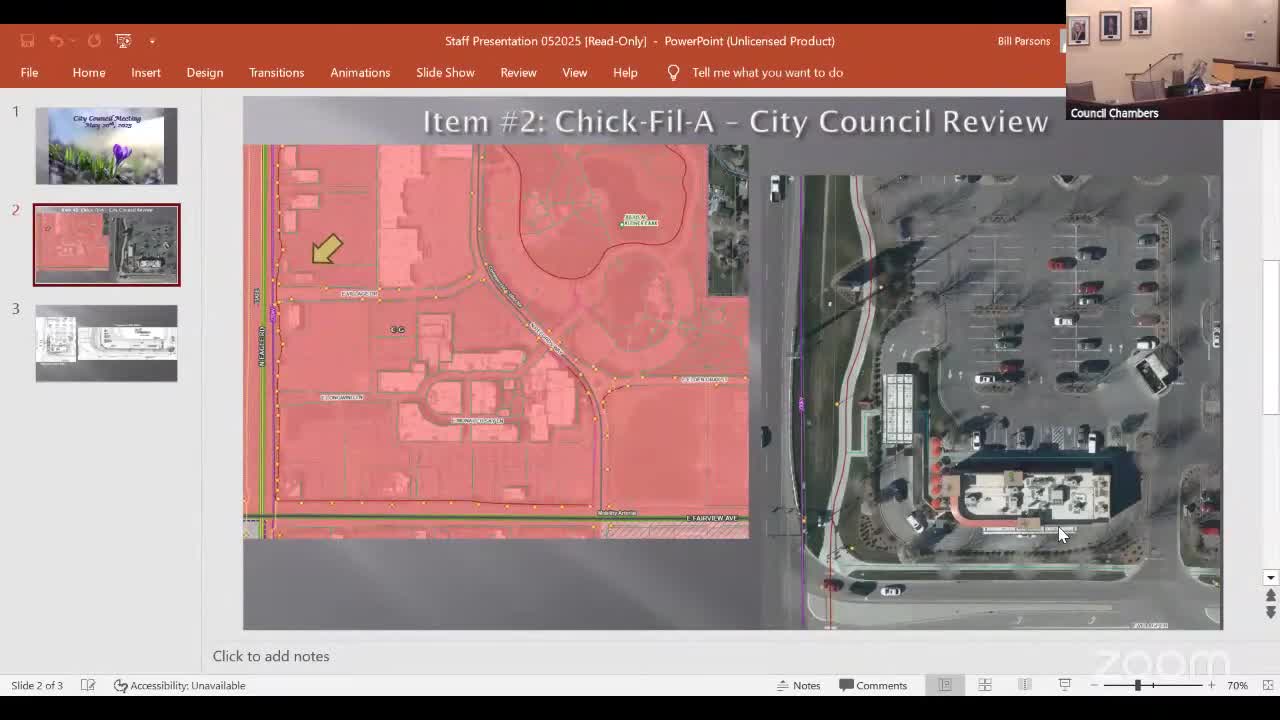The width and height of the screenshot is (1280, 720).
Task: Click the Council Chambers video feed in Zoom
Action: pos(1172,60)
